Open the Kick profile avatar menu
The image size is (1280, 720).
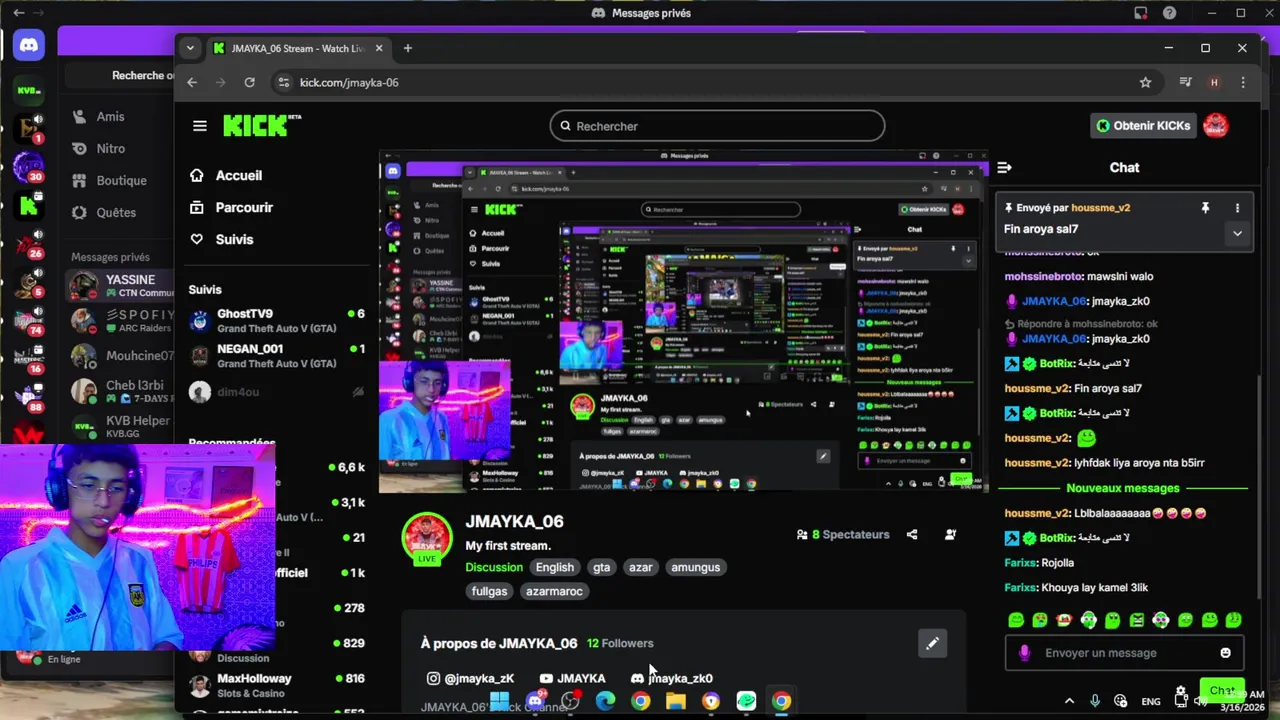pyautogui.click(x=1216, y=126)
